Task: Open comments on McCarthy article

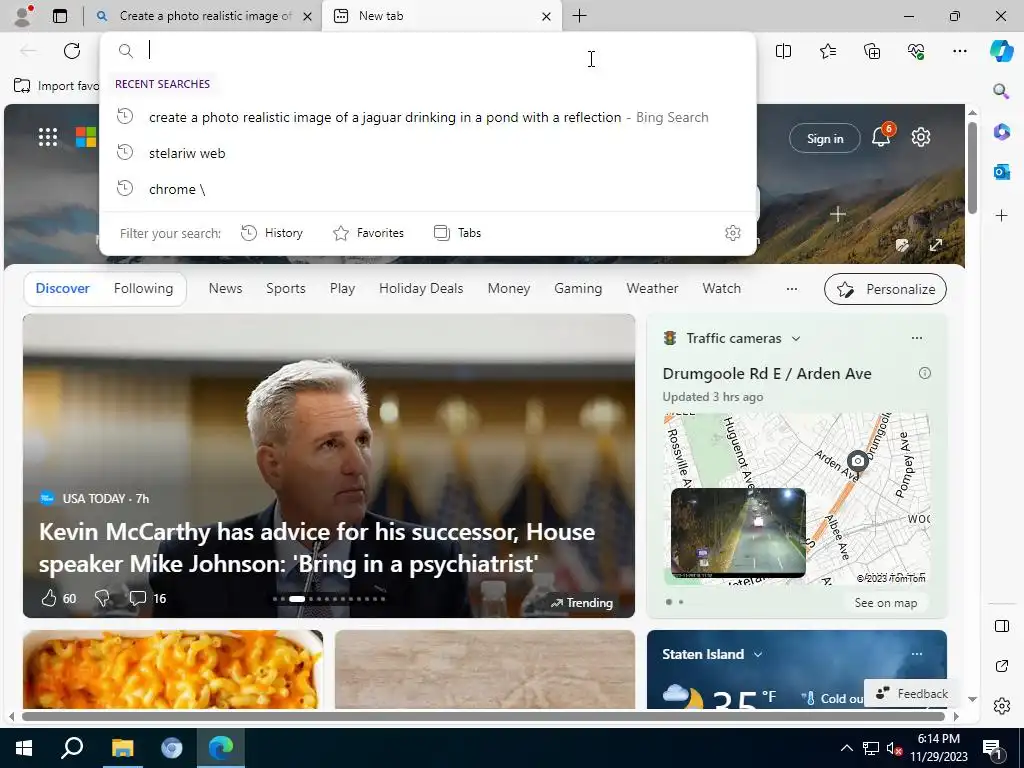Action: [137, 598]
